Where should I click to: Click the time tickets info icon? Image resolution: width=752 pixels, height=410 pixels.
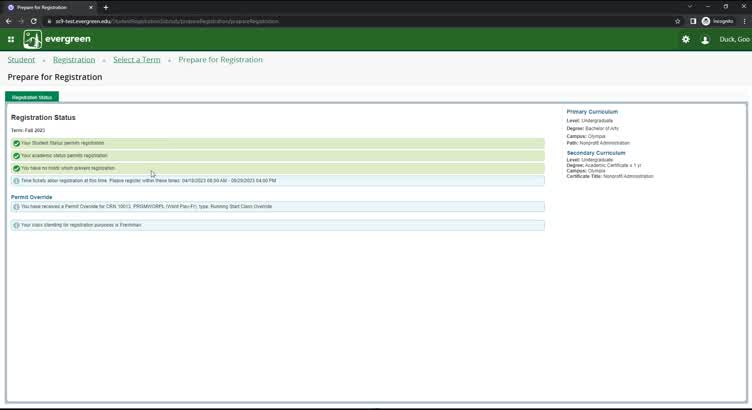pyautogui.click(x=16, y=181)
